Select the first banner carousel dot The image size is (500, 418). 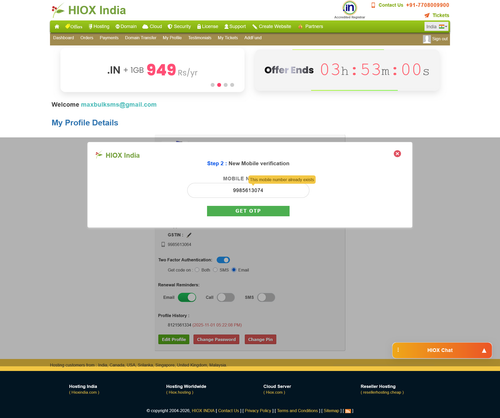coord(213,85)
